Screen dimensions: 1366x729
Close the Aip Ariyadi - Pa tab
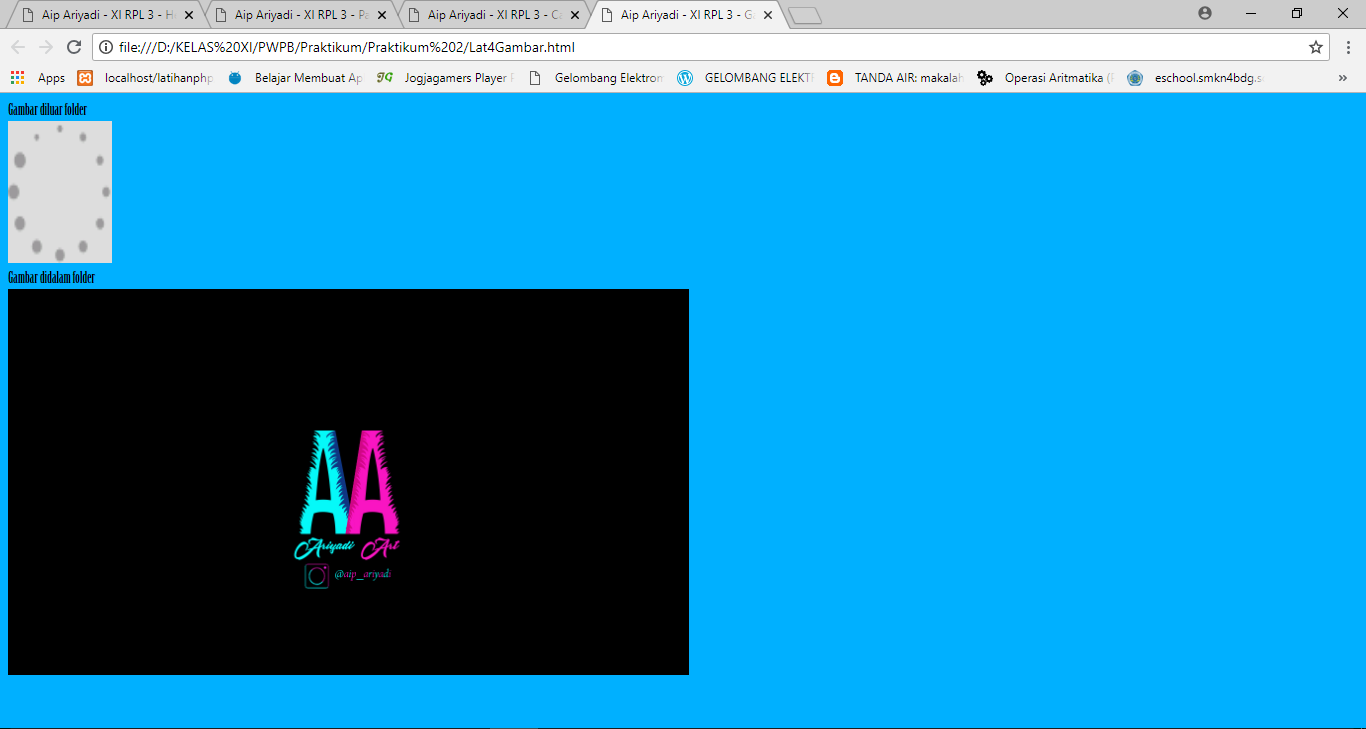coord(382,15)
